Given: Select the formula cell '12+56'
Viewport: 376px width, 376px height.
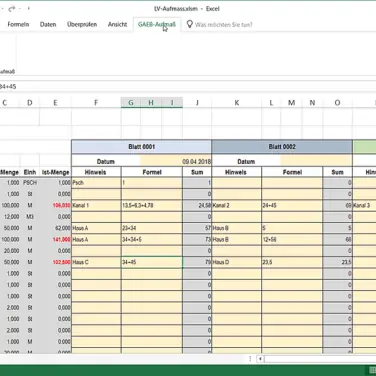Looking at the screenshot, I should [x=292, y=239].
